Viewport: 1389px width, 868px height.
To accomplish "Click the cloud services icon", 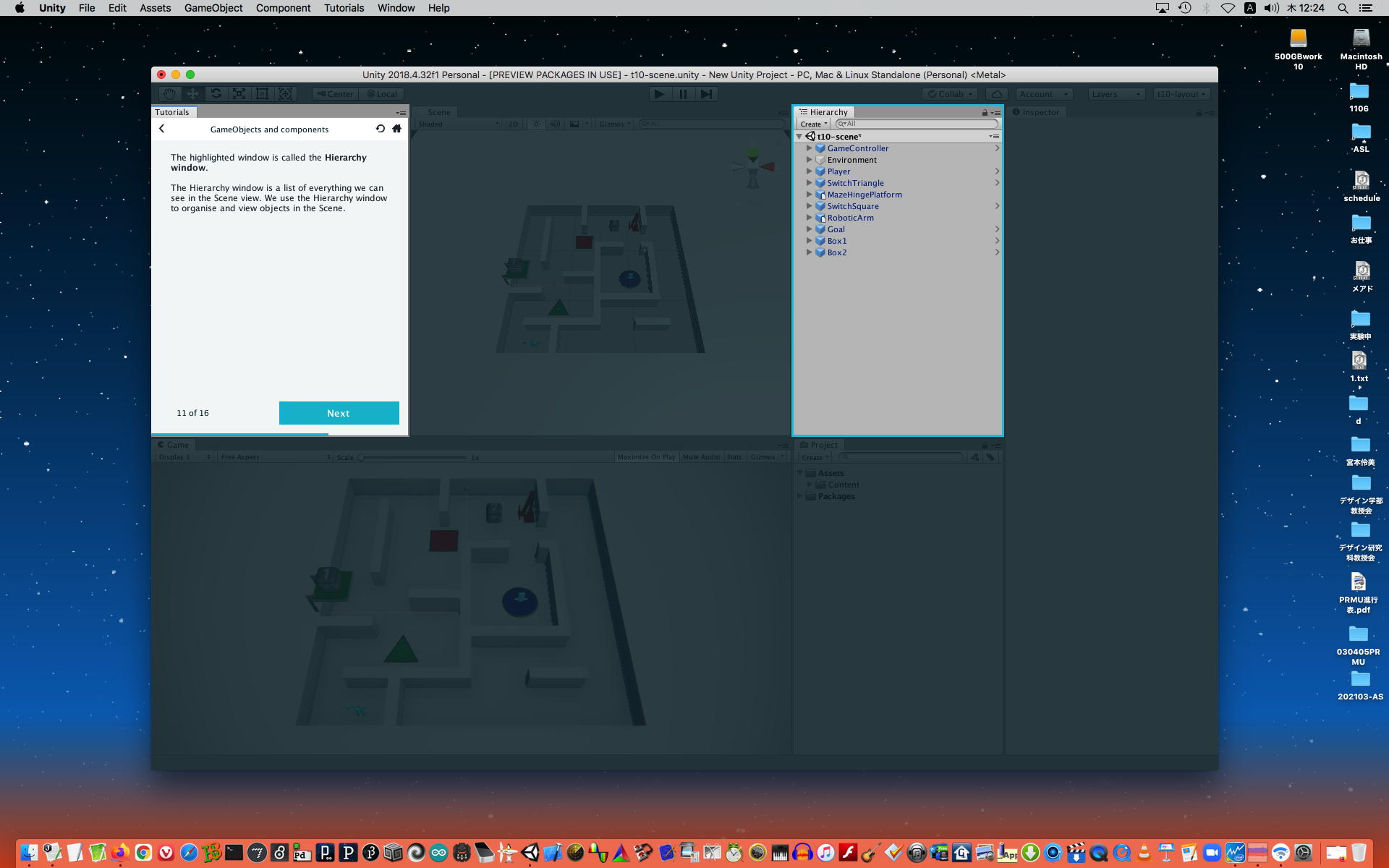I will pyautogui.click(x=996, y=94).
